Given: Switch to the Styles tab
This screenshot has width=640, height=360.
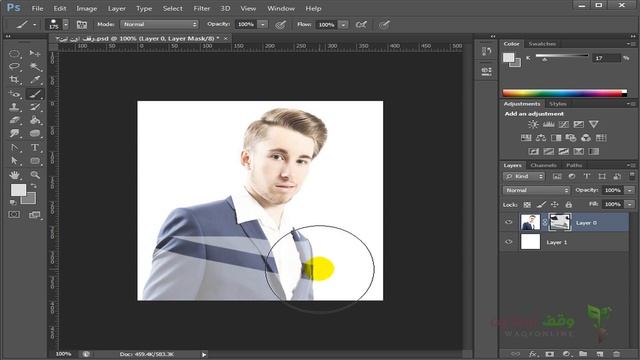Looking at the screenshot, I should click(558, 104).
